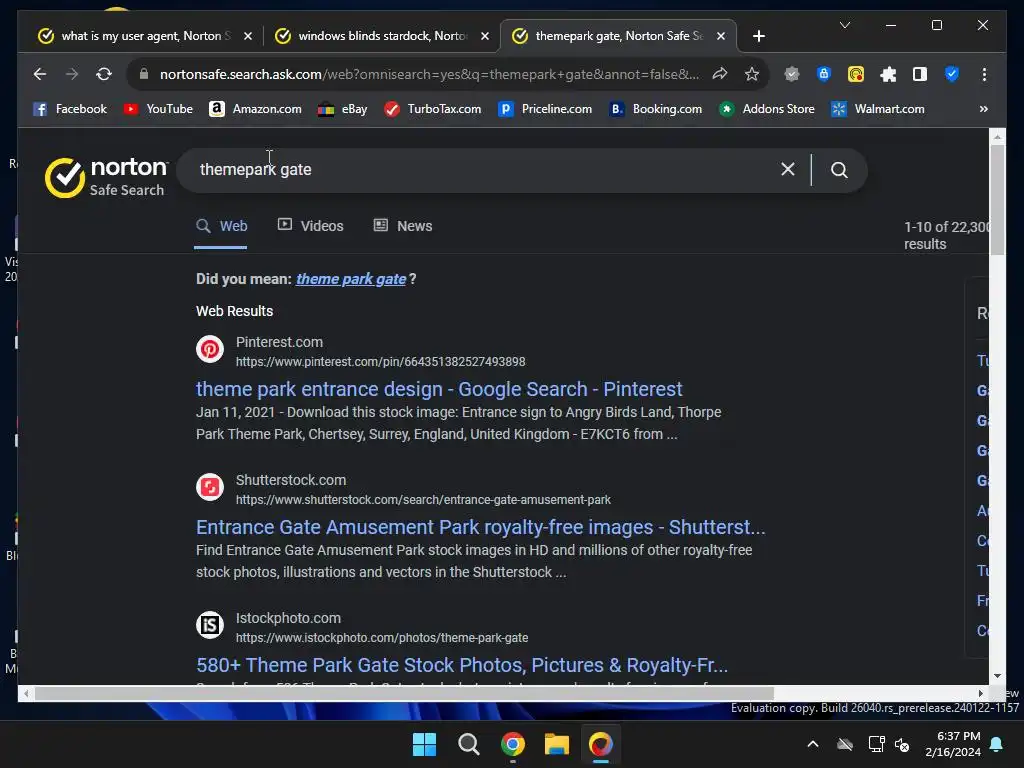Viewport: 1024px width, 768px height.
Task: Open the Booking.com bookmark
Action: coord(656,109)
